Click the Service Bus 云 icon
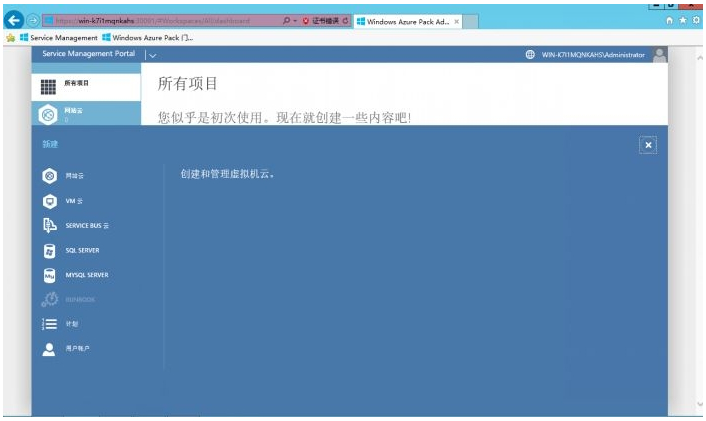This screenshot has width=706, height=421. coord(50,225)
